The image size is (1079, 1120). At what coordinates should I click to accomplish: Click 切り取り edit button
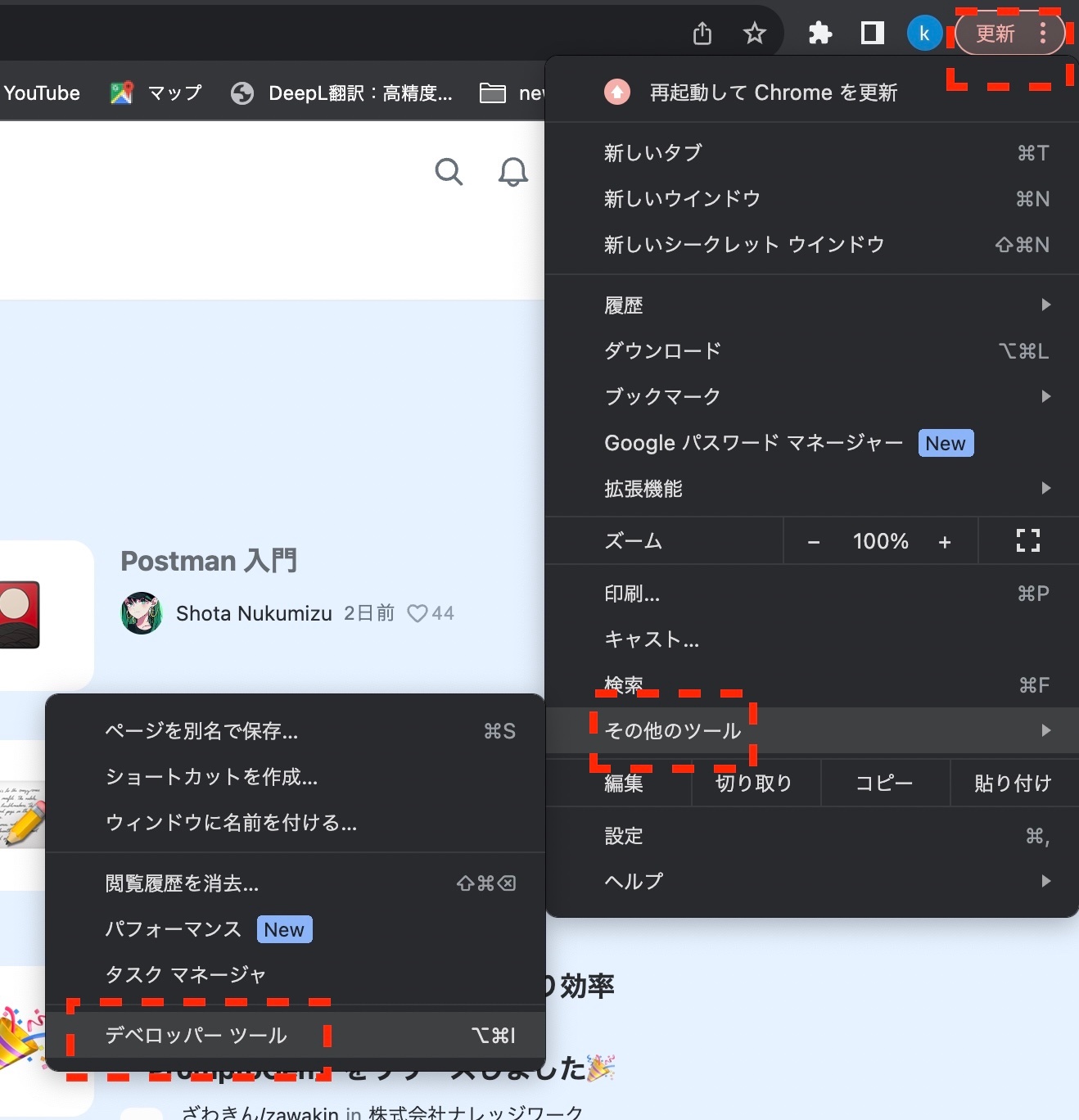pyautogui.click(x=754, y=783)
